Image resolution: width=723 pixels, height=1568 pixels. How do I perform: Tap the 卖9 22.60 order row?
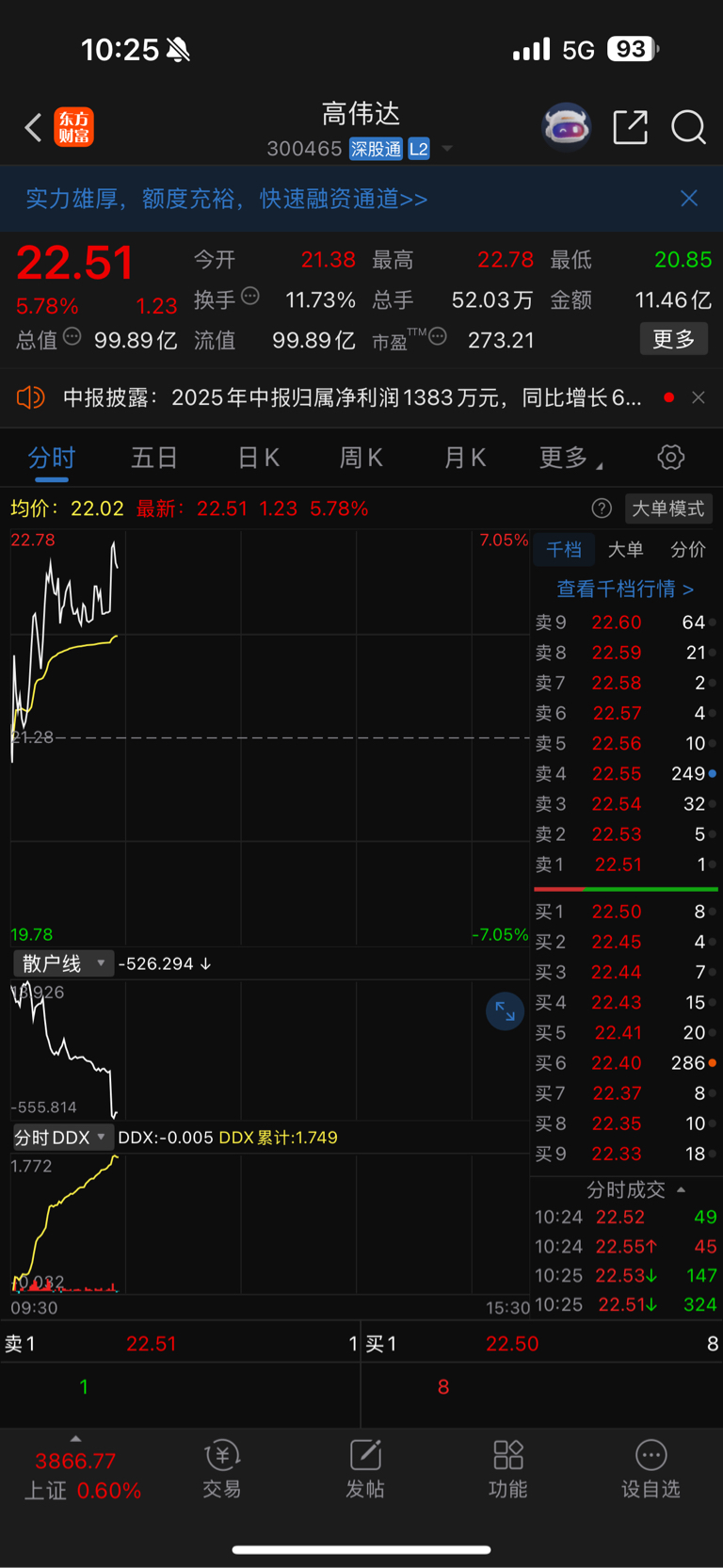pyautogui.click(x=625, y=622)
